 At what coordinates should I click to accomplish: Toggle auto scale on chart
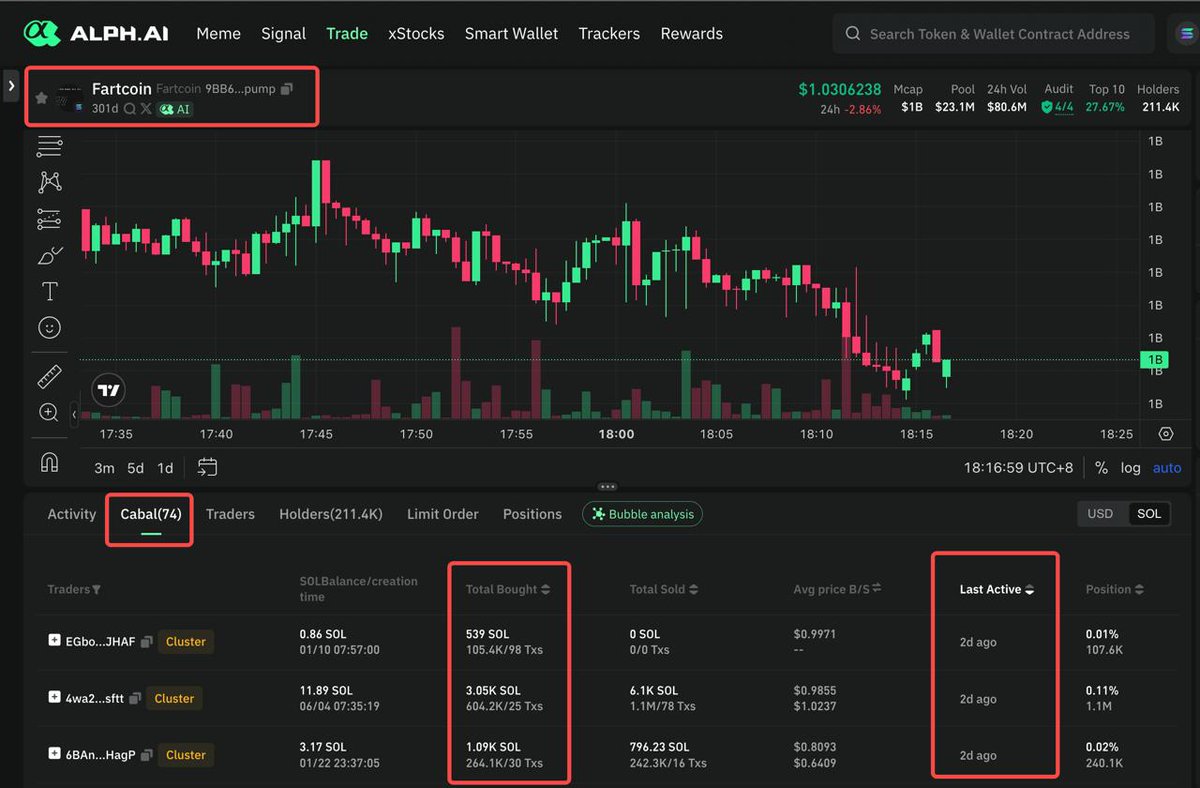click(x=1167, y=468)
